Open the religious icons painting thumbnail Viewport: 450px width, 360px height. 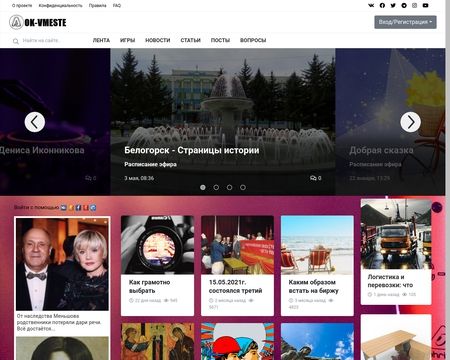[x=157, y=341]
